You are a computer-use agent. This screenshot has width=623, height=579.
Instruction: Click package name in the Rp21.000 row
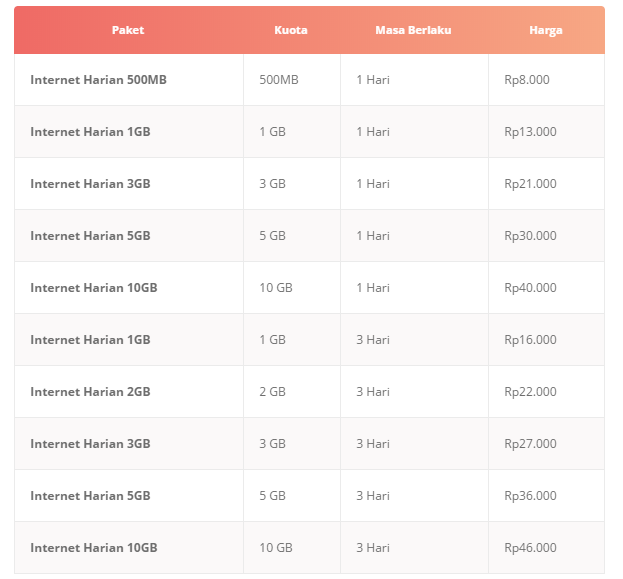90,184
